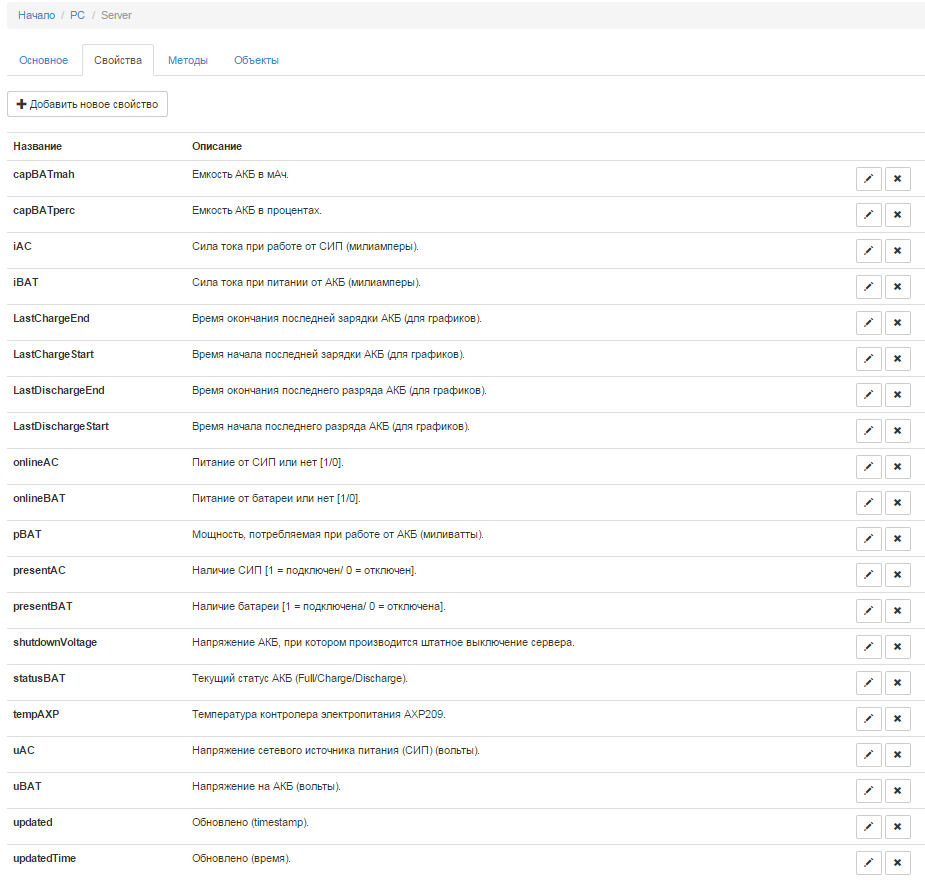Edit the shutdownVoltage property
This screenshot has height=886, width=925.
(x=869, y=647)
